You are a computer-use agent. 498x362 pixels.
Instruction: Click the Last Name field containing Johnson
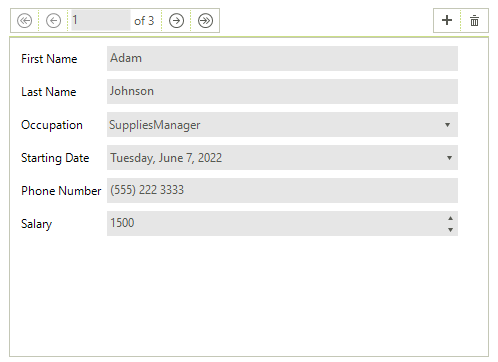pos(282,91)
